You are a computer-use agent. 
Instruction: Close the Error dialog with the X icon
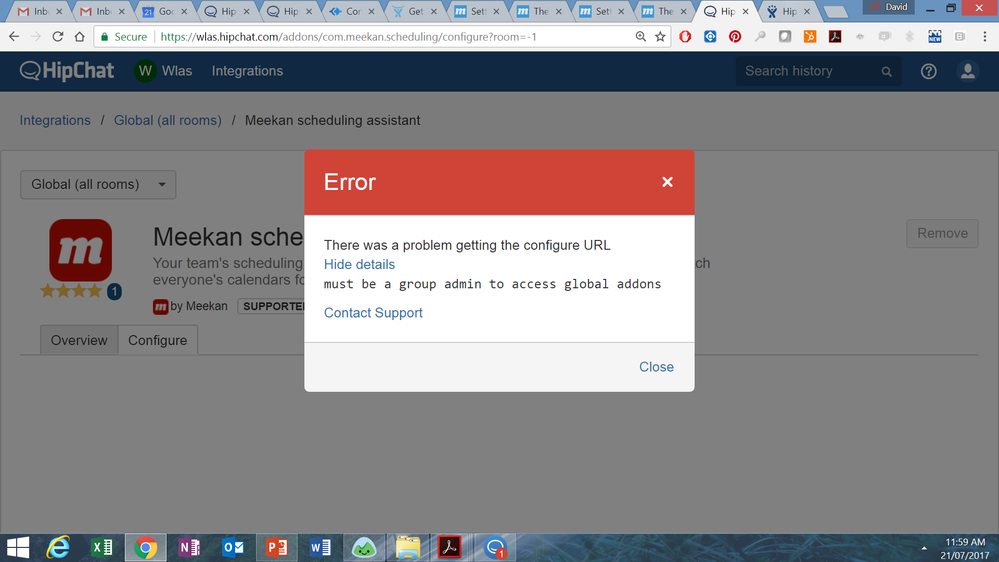[x=667, y=182]
